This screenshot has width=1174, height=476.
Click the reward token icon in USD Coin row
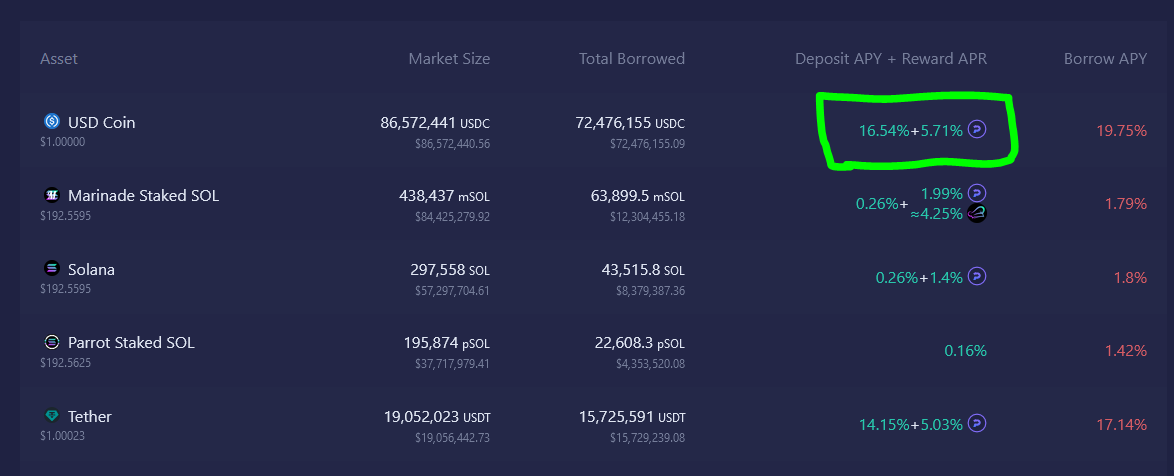(977, 130)
